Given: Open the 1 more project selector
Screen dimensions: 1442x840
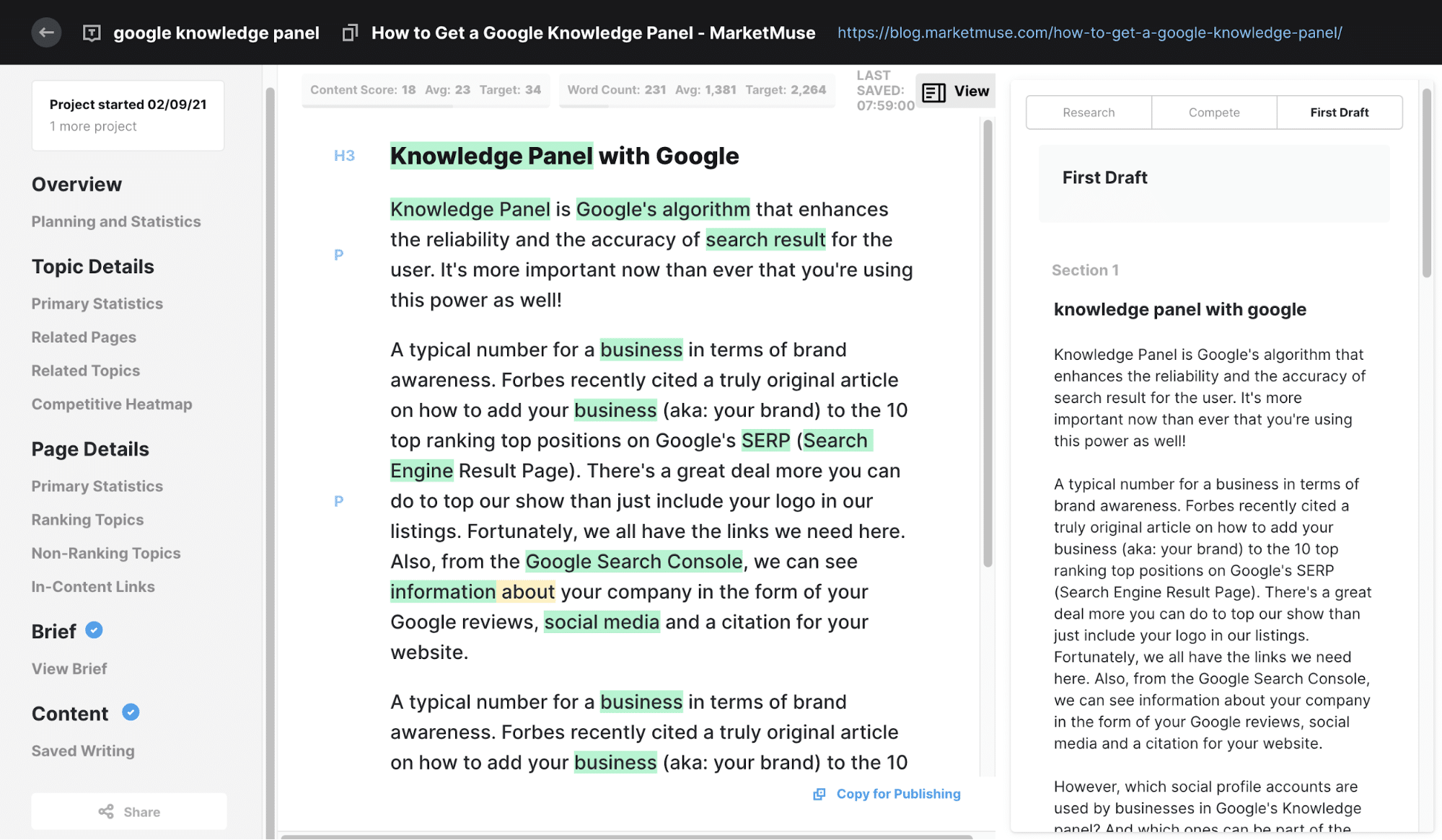Looking at the screenshot, I should coord(93,126).
